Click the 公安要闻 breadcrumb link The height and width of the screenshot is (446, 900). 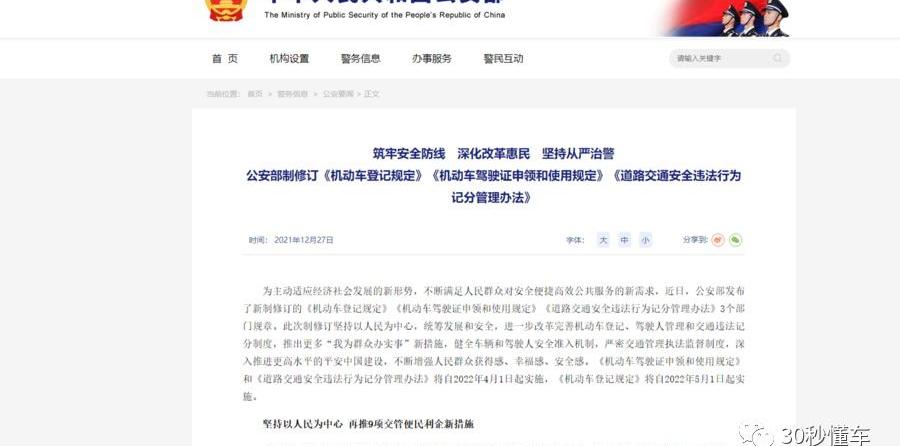(x=337, y=94)
